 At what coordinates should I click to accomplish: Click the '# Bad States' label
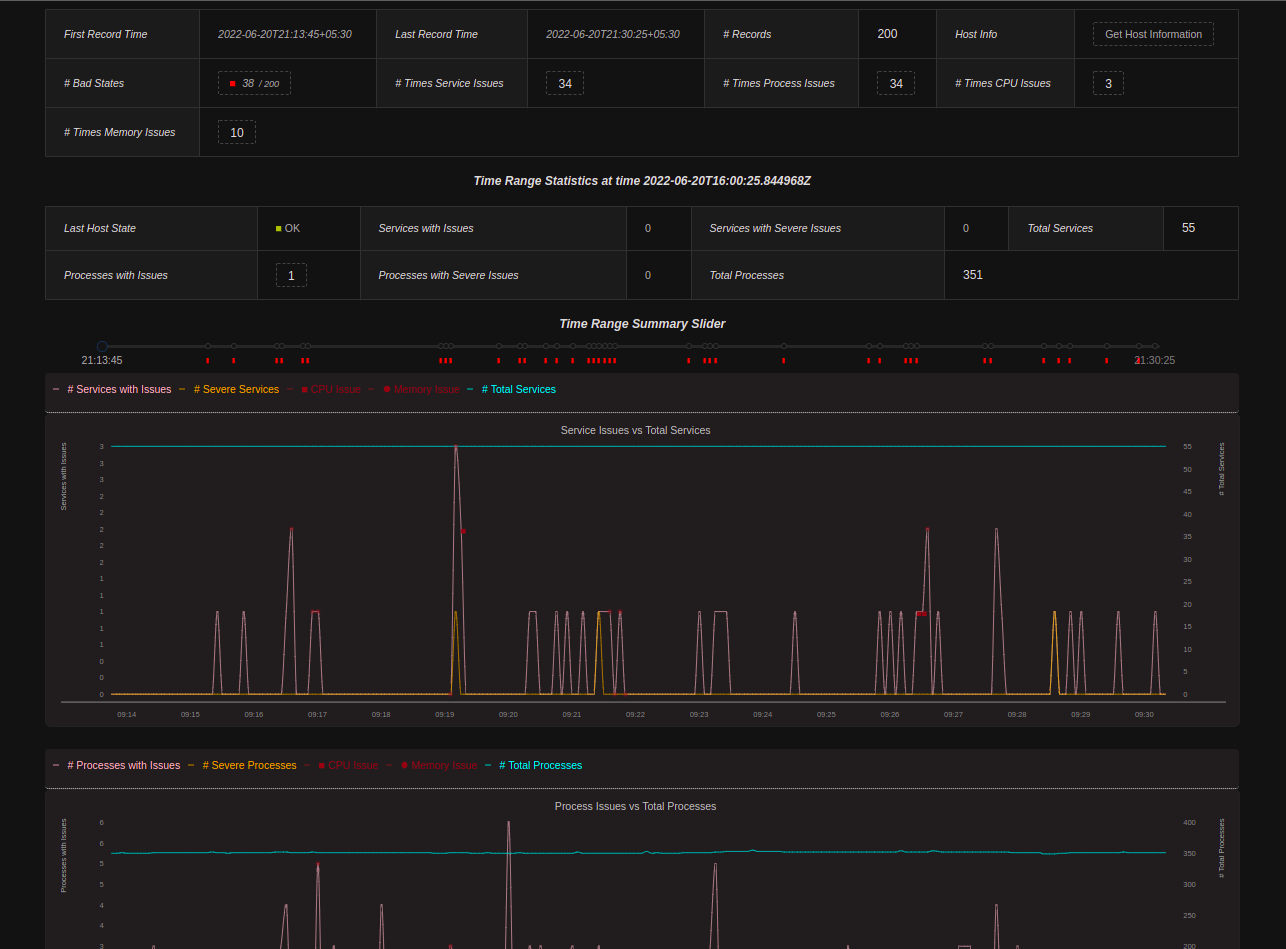click(94, 83)
